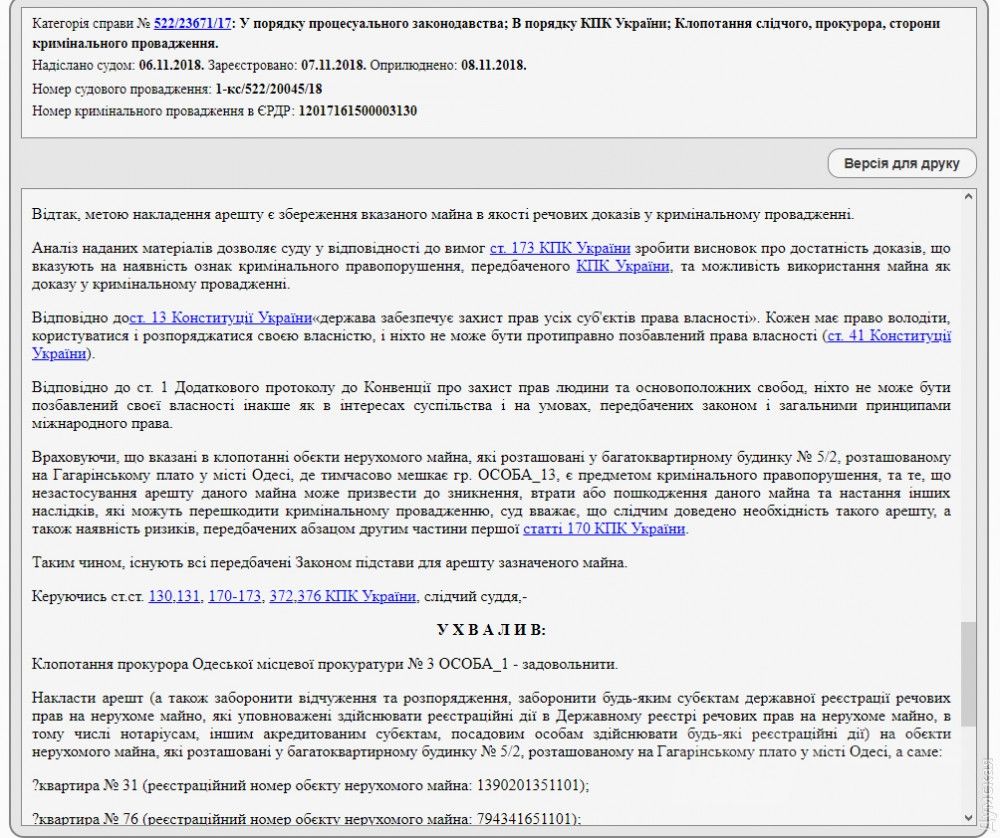The image size is (1000, 838).
Task: Follow the "КПК України" link after "передбаченого"
Action: tap(622, 266)
